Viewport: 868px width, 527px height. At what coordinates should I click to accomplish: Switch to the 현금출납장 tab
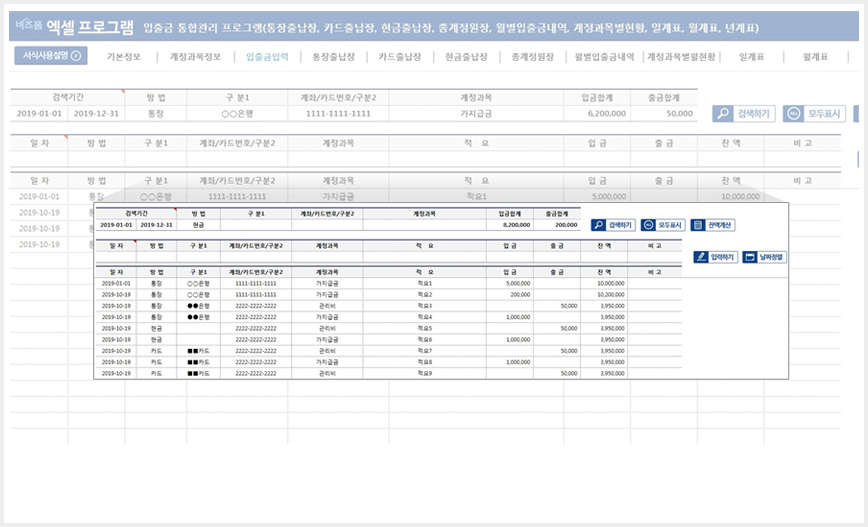tap(466, 57)
